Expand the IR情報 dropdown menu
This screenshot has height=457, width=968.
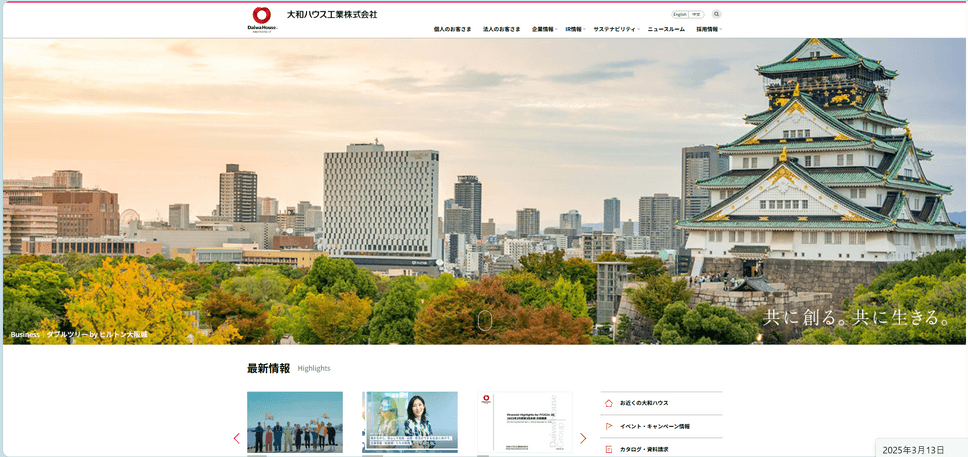pos(574,30)
